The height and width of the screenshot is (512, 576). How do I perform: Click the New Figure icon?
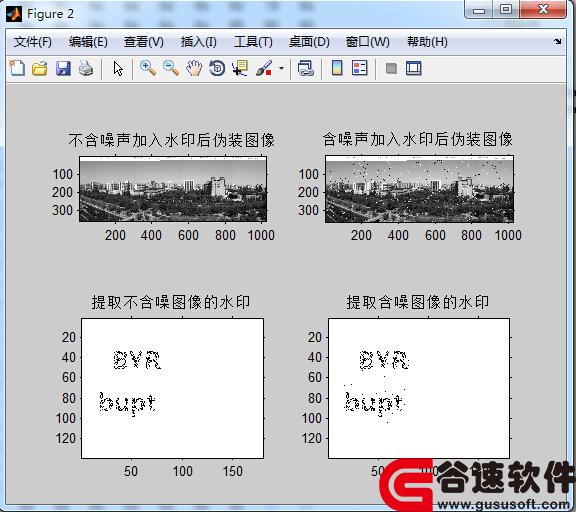[17, 68]
